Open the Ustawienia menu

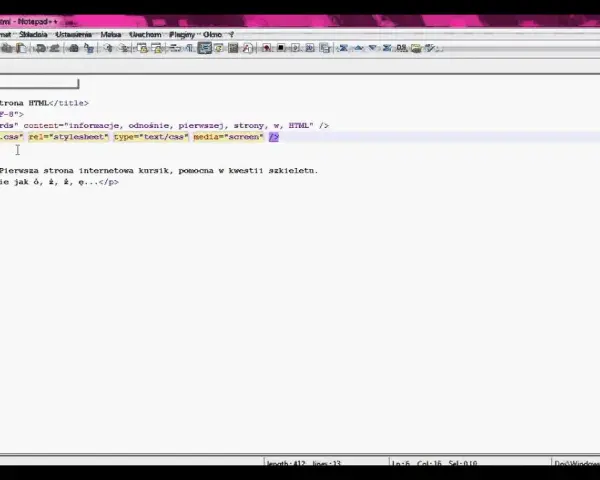point(73,34)
